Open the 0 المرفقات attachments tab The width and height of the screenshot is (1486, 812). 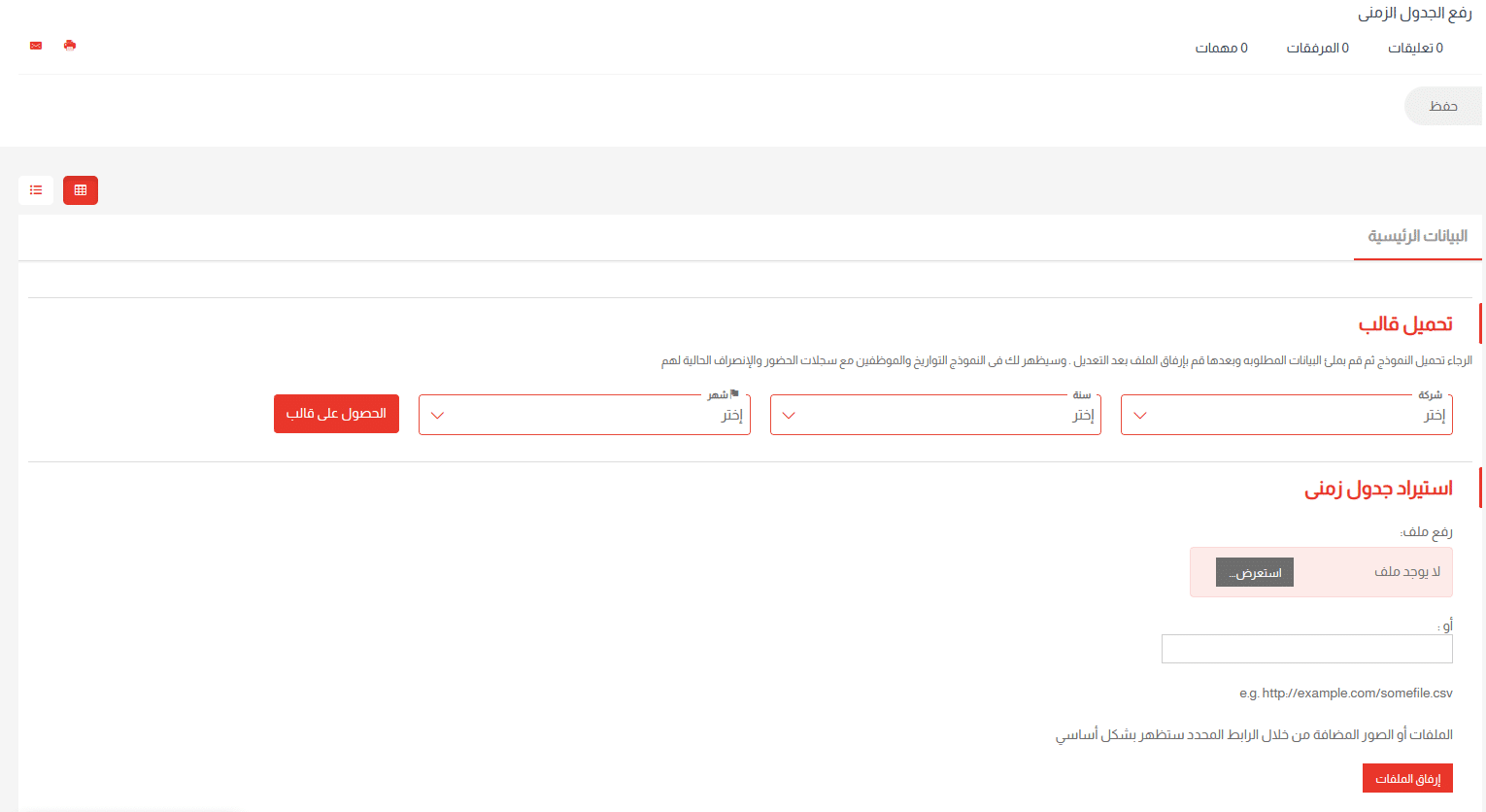(x=1317, y=49)
